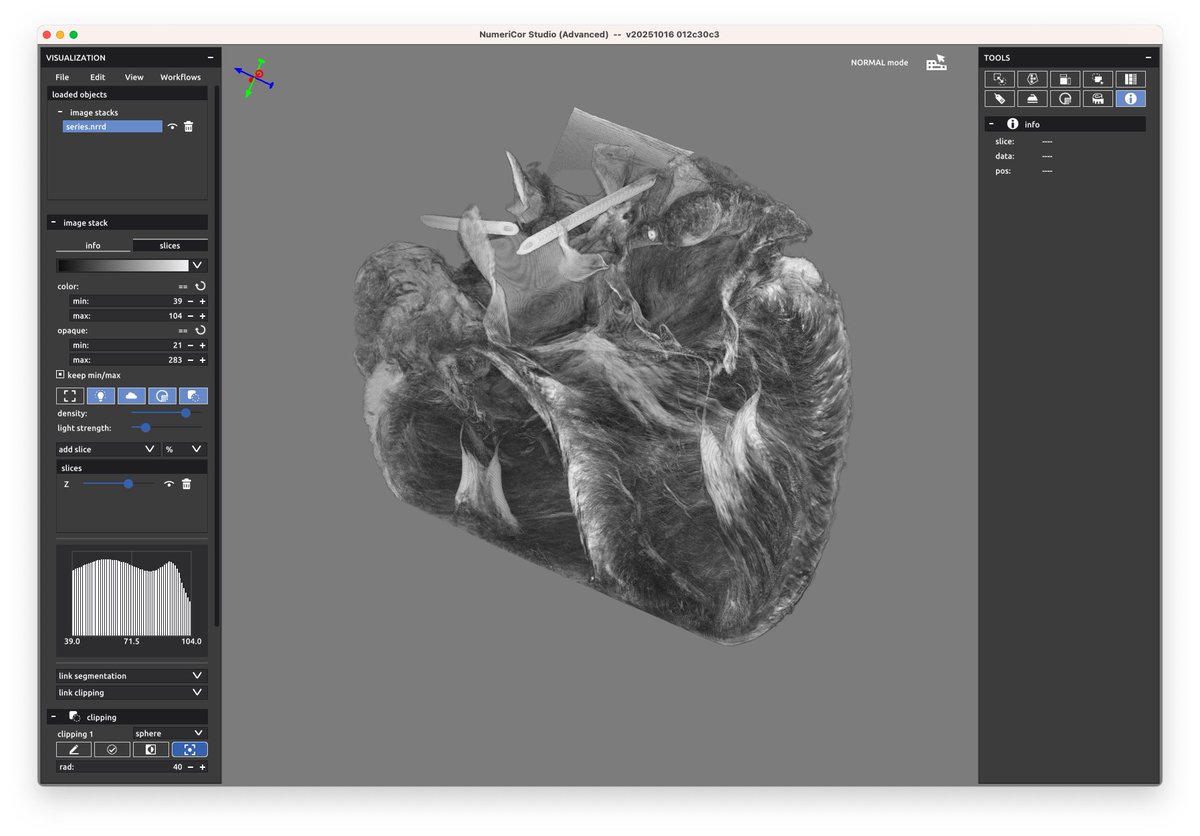Decrease the clipping rad value
1200x836 pixels.
point(190,767)
